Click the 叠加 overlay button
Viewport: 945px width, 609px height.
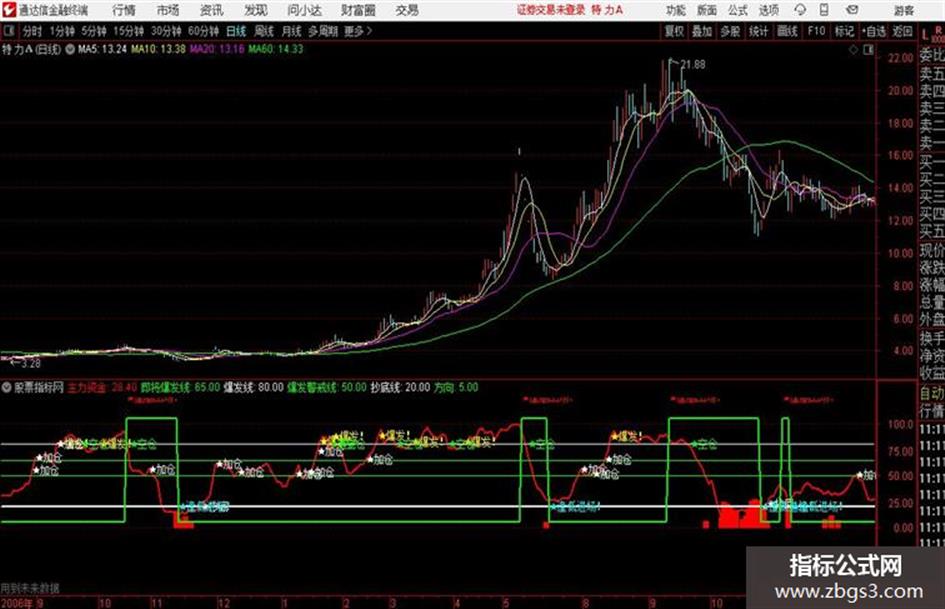[702, 31]
